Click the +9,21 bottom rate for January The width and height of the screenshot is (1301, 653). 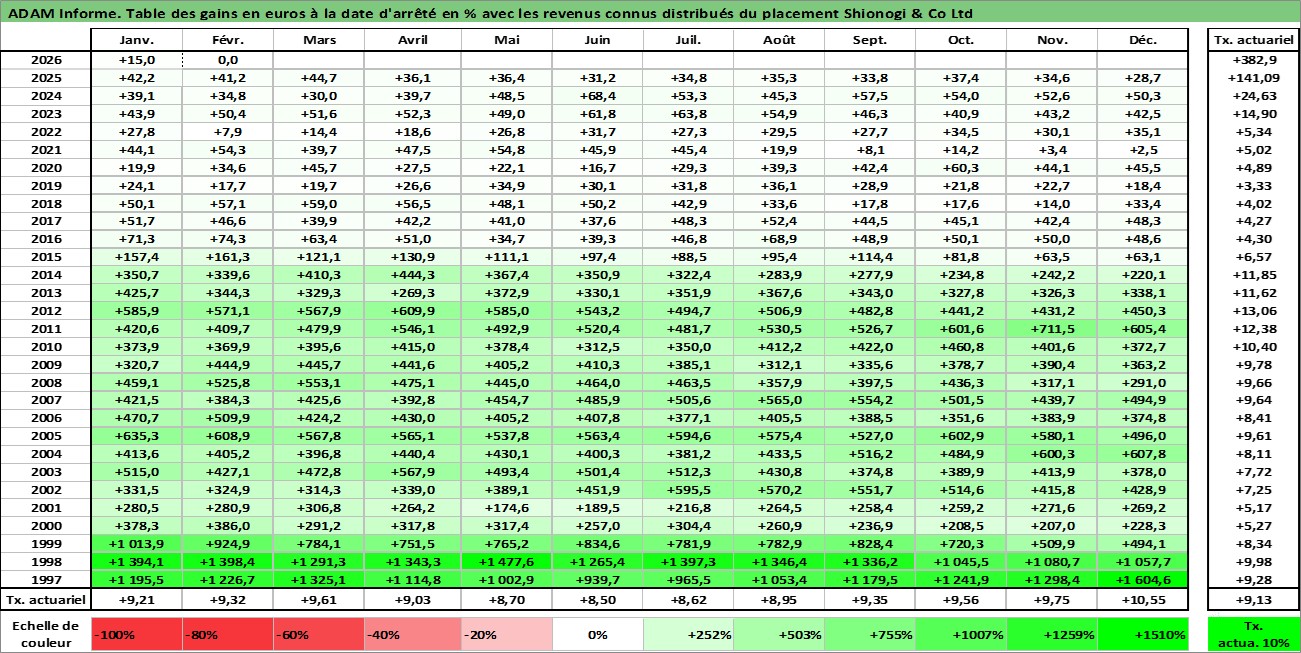(x=137, y=600)
